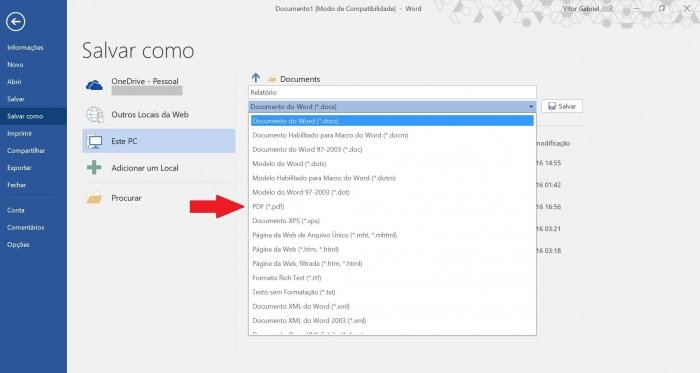Select Documento do Word 97-2003 (*.doc)
Image resolution: width=700 pixels, height=373 pixels.
pos(392,149)
